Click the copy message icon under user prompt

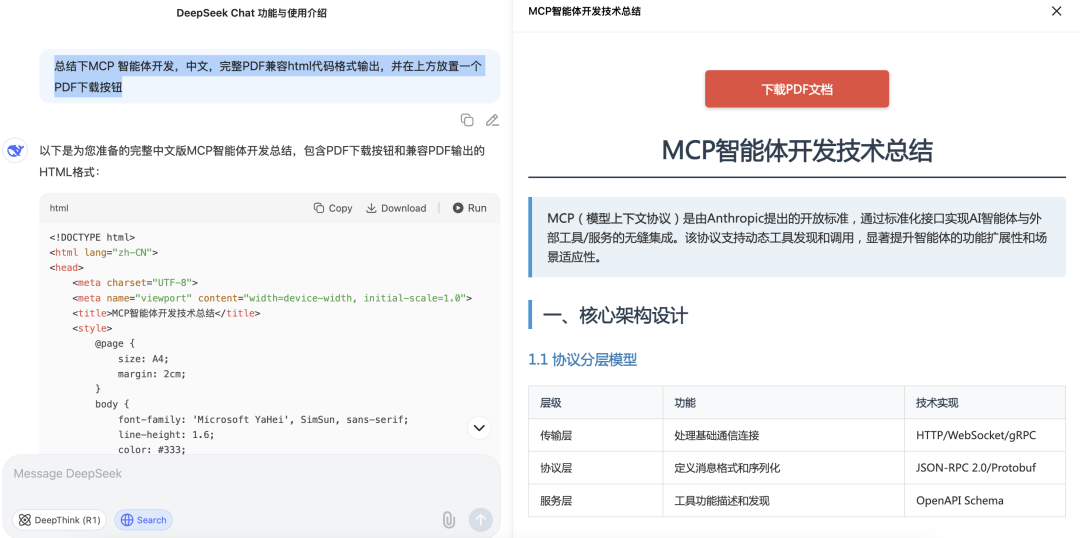click(x=467, y=120)
